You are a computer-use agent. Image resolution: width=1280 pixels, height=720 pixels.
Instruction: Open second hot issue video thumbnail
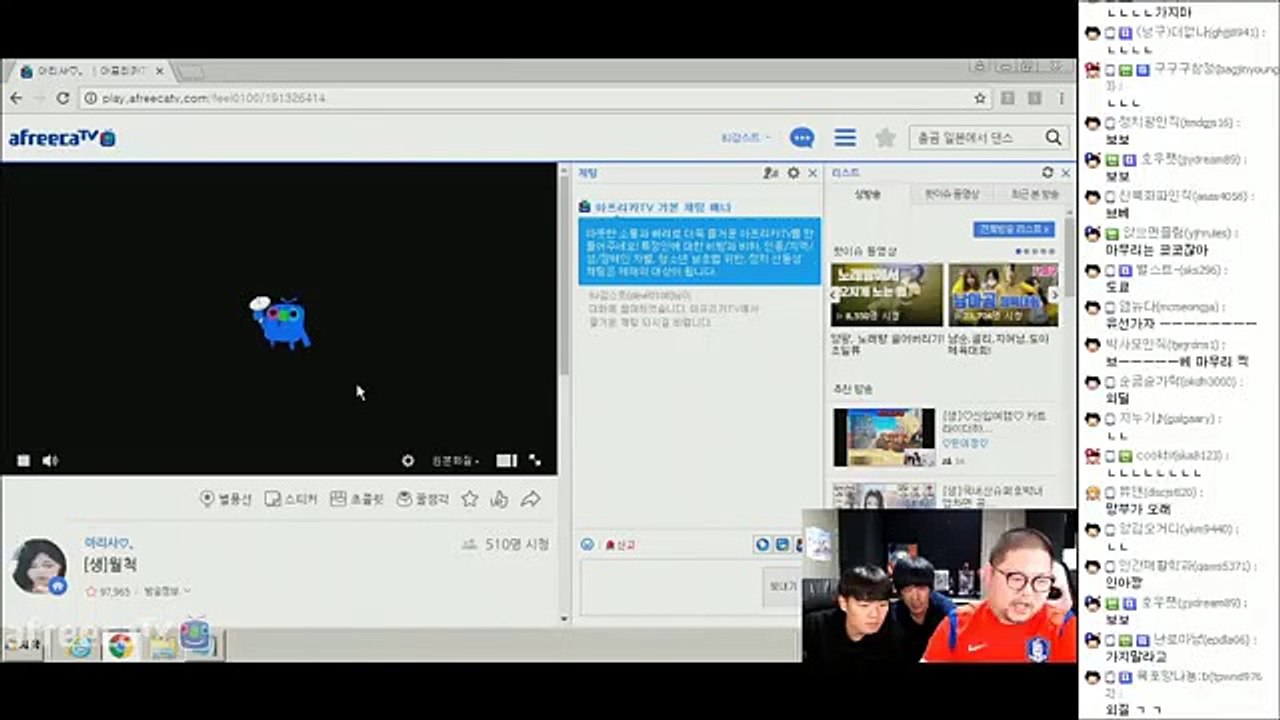pos(1003,295)
